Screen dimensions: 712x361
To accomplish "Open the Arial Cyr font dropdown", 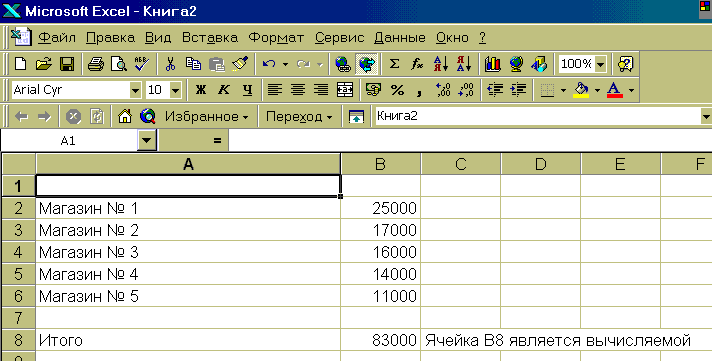I will (135, 90).
